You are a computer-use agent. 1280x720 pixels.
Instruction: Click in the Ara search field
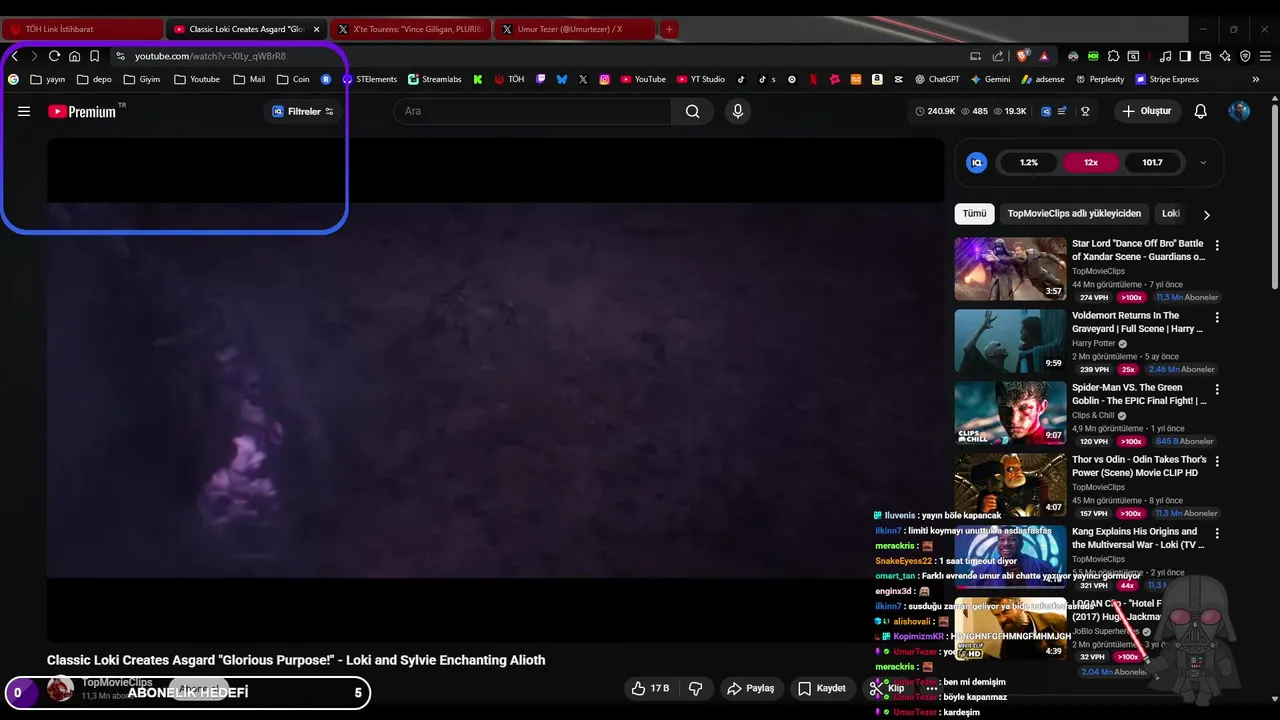click(x=533, y=111)
